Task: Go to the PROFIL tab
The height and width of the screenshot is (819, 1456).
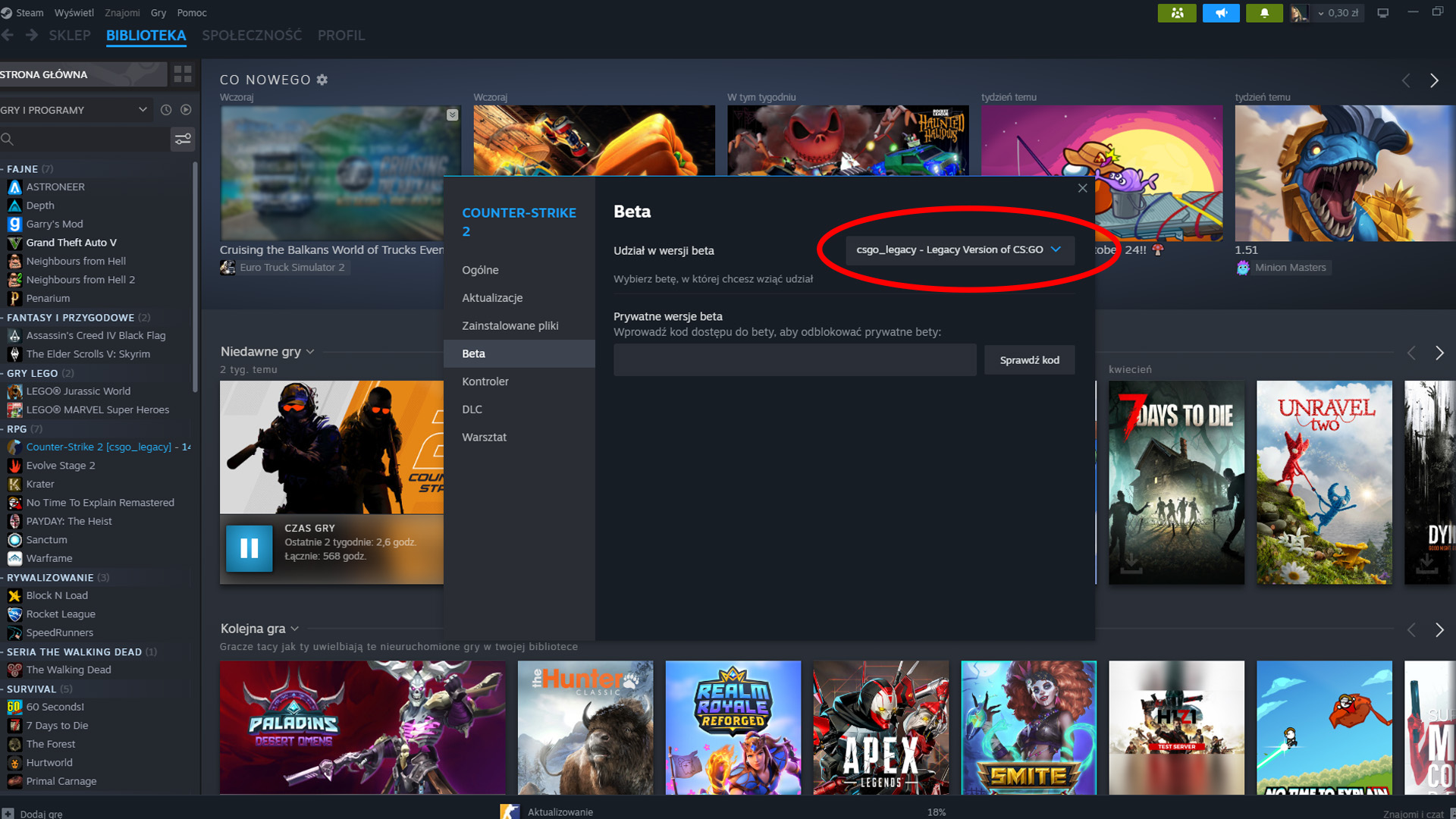Action: pos(341,36)
